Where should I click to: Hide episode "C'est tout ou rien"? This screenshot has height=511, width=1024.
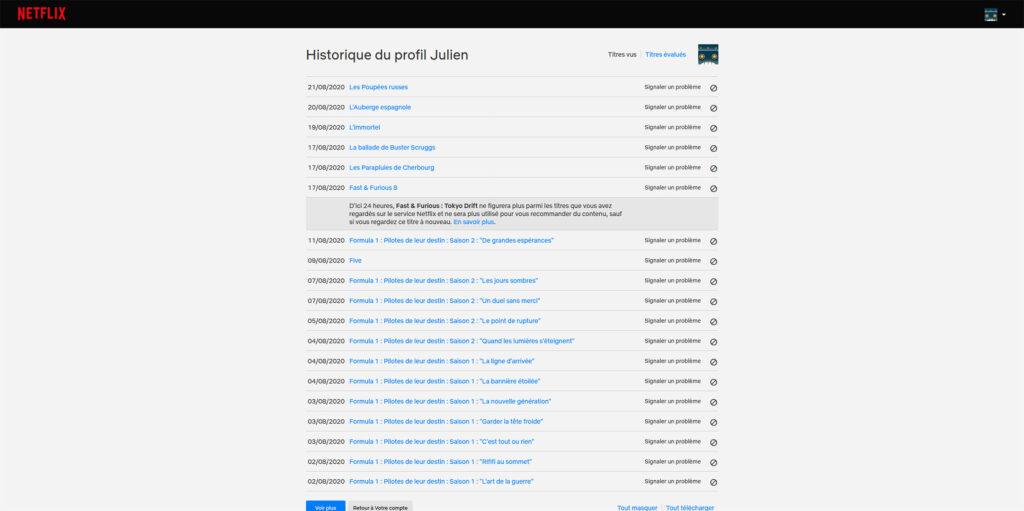pyautogui.click(x=713, y=442)
